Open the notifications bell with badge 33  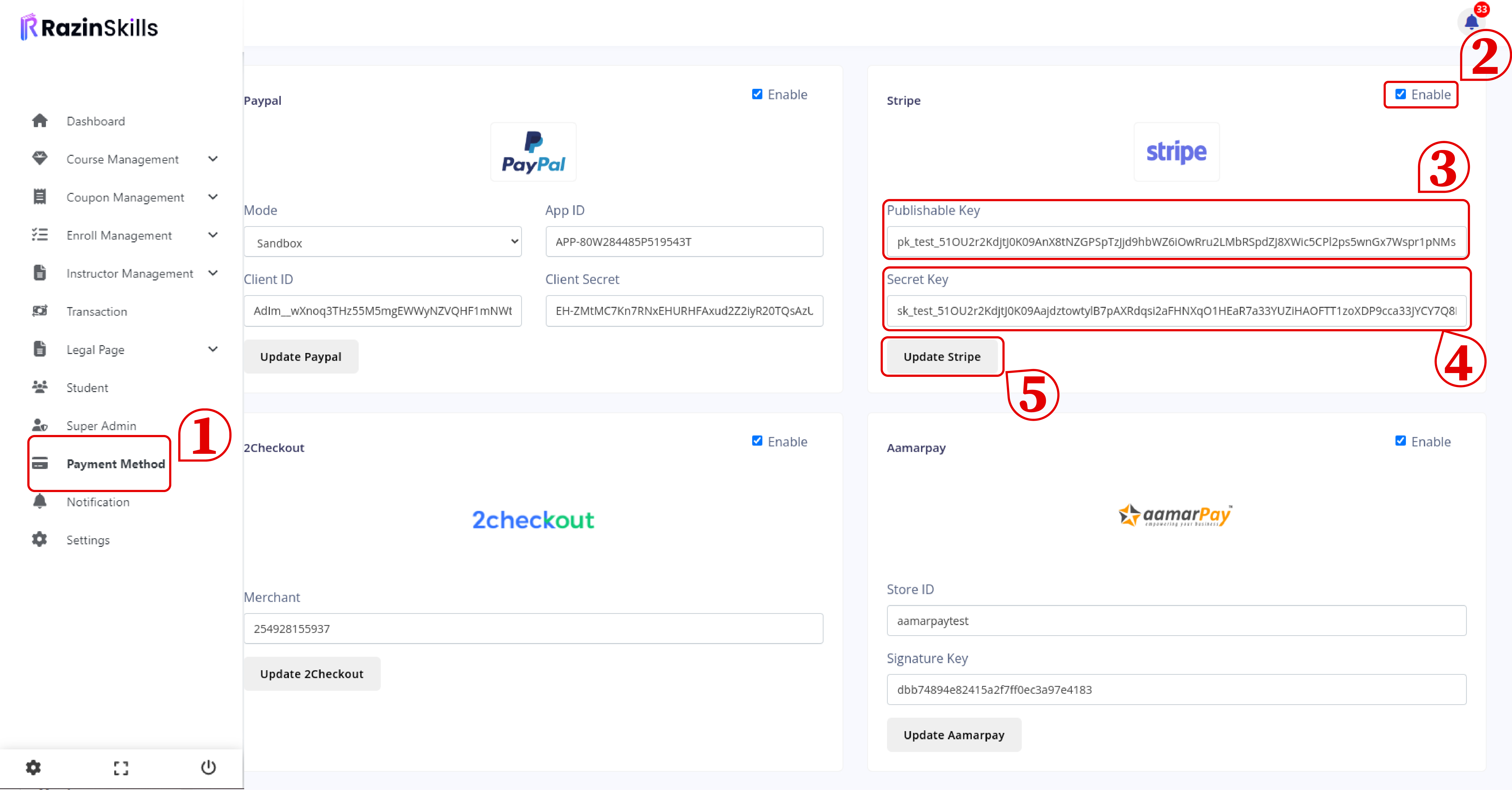tap(1471, 22)
